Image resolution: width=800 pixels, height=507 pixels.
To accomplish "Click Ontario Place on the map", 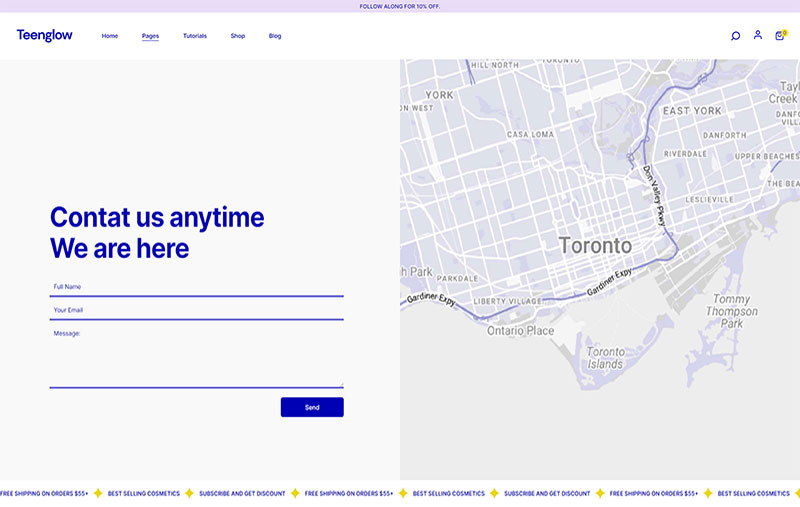I will [x=520, y=331].
